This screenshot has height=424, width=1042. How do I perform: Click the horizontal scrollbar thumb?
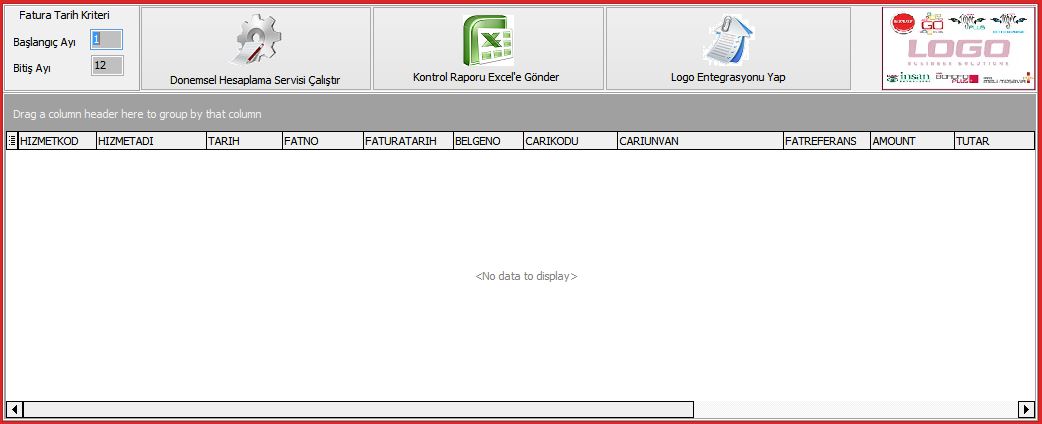[358, 409]
